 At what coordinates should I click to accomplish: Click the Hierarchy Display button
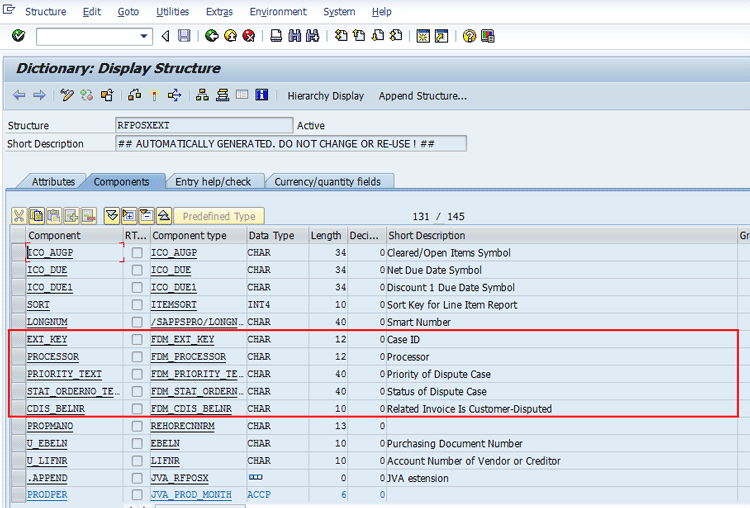[325, 96]
